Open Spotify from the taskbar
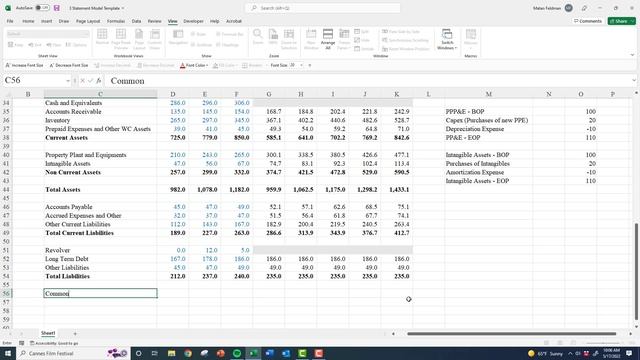This screenshot has height=360, width=640. (237, 353)
